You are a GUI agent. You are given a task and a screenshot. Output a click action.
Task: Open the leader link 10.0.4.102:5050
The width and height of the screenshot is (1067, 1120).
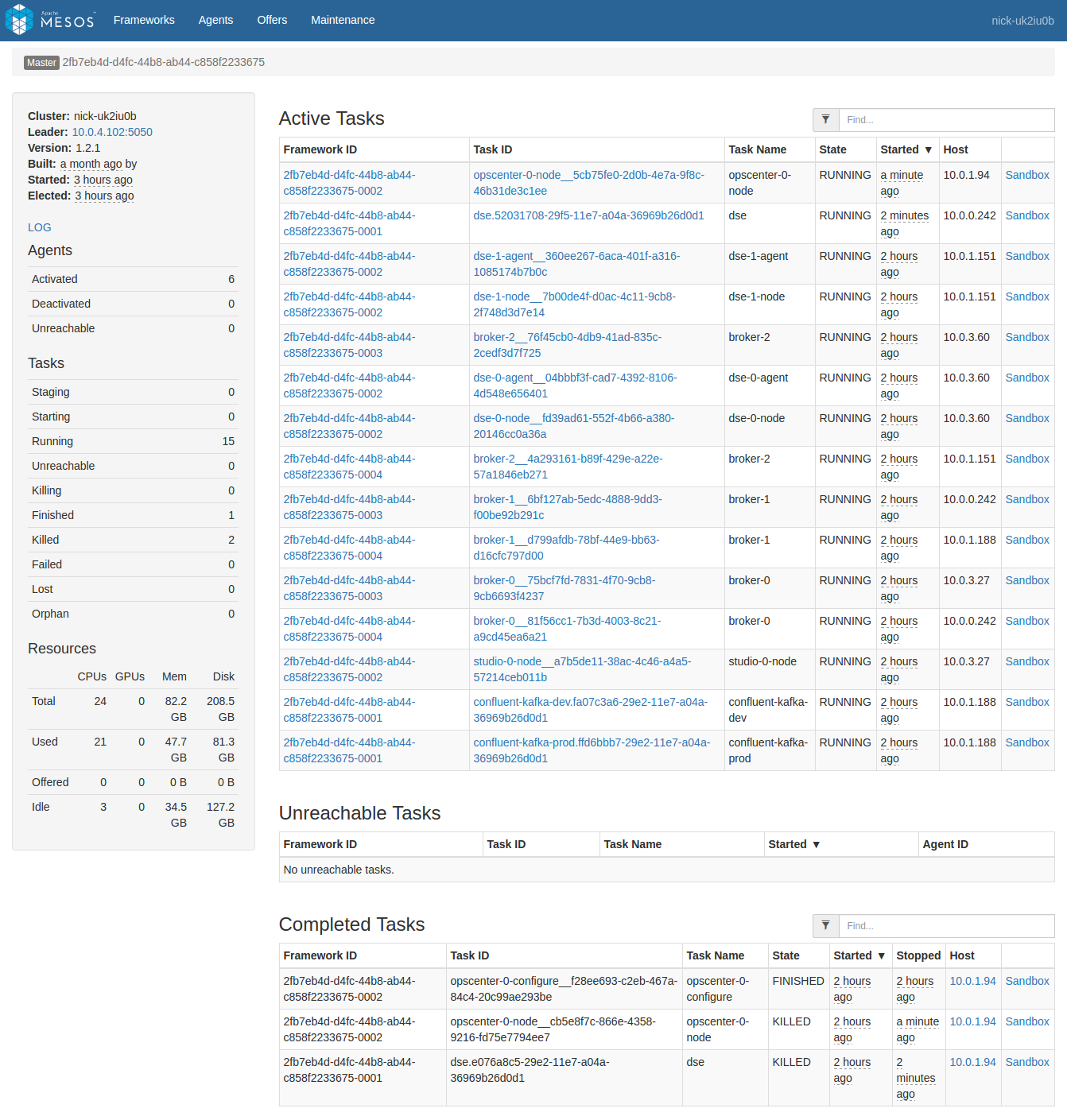pos(112,132)
